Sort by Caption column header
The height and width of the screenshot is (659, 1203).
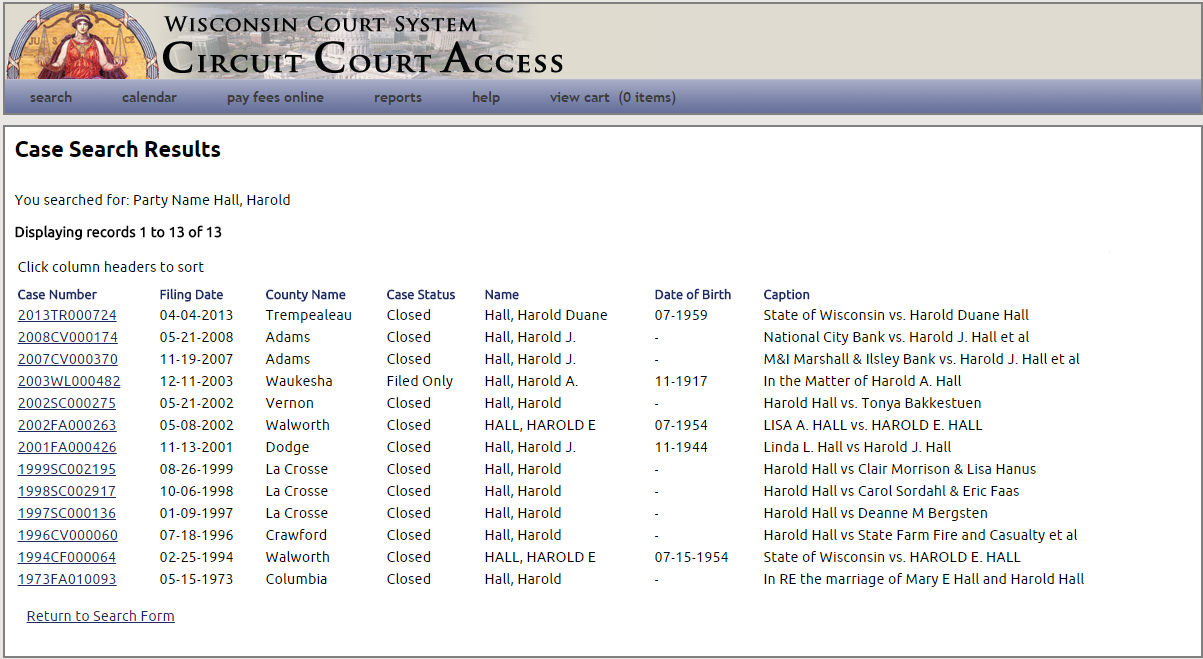pyautogui.click(x=787, y=295)
